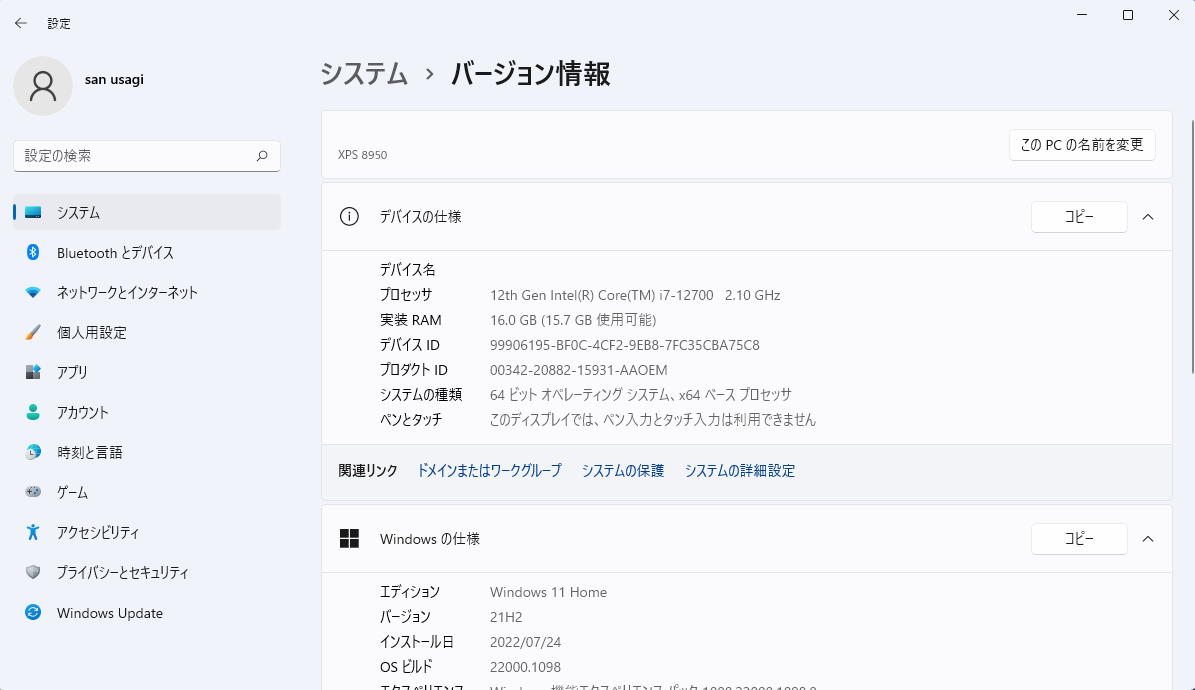Select 個人用設定 in the sidebar
Viewport: 1195px width, 690px height.
click(x=147, y=332)
